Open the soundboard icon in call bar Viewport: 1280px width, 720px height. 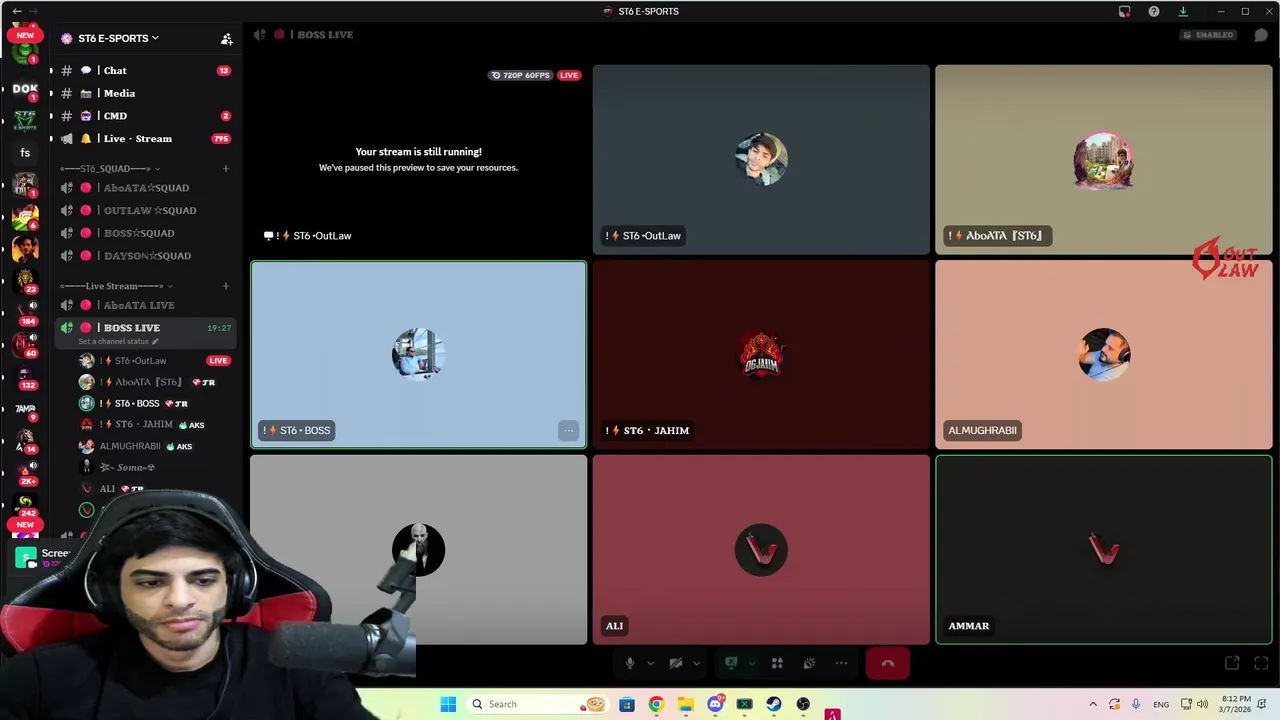(x=809, y=663)
